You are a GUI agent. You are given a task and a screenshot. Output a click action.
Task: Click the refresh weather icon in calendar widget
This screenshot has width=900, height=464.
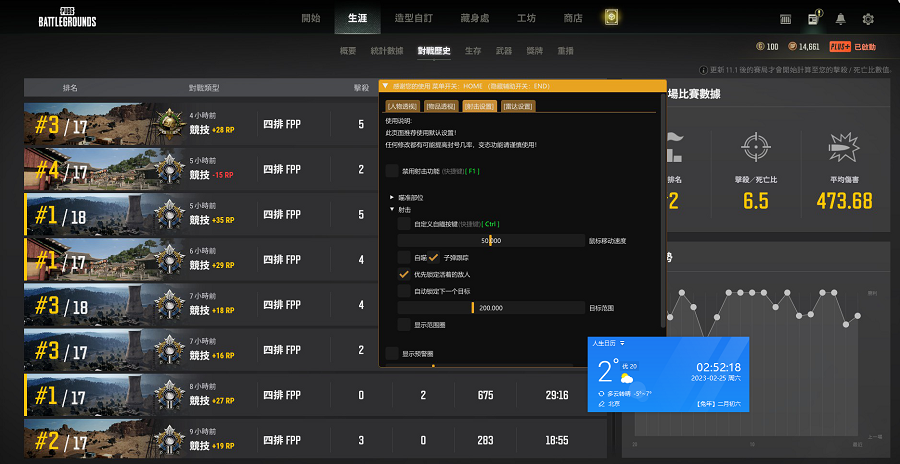click(602, 394)
